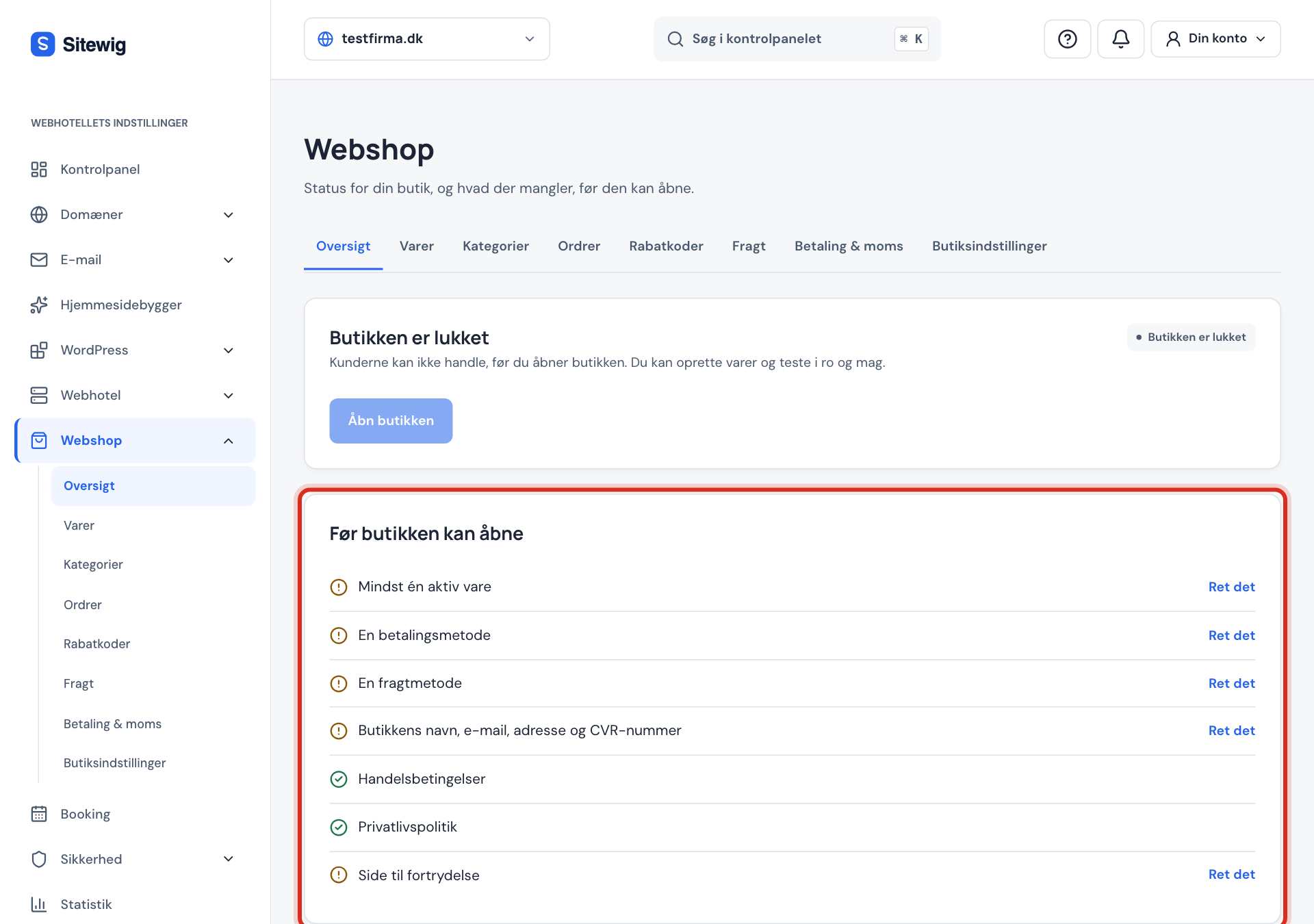The image size is (1314, 924).
Task: Click green check icon beside Handelsbetingelser
Action: tap(339, 780)
